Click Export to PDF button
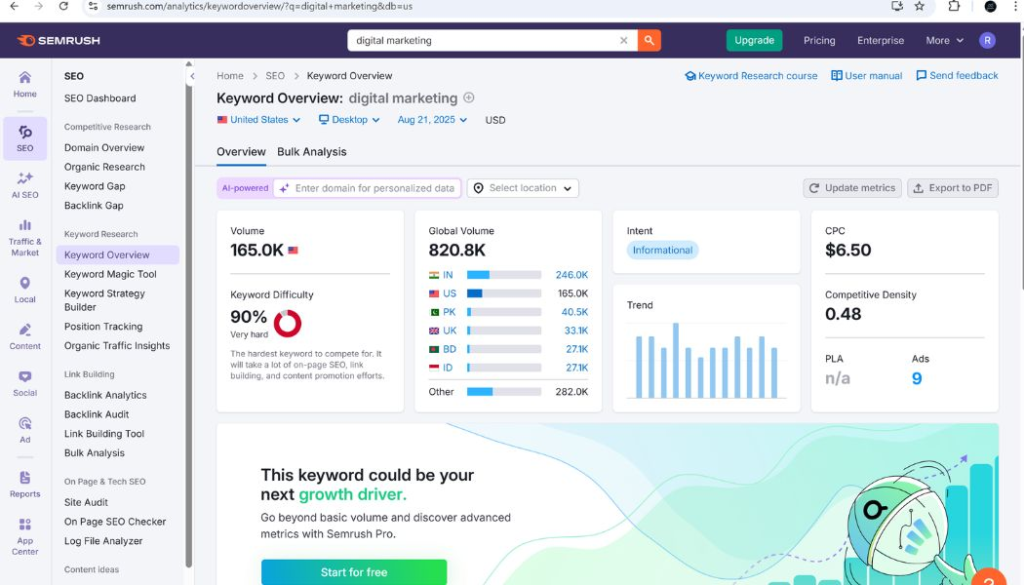The height and width of the screenshot is (585, 1024). (953, 188)
